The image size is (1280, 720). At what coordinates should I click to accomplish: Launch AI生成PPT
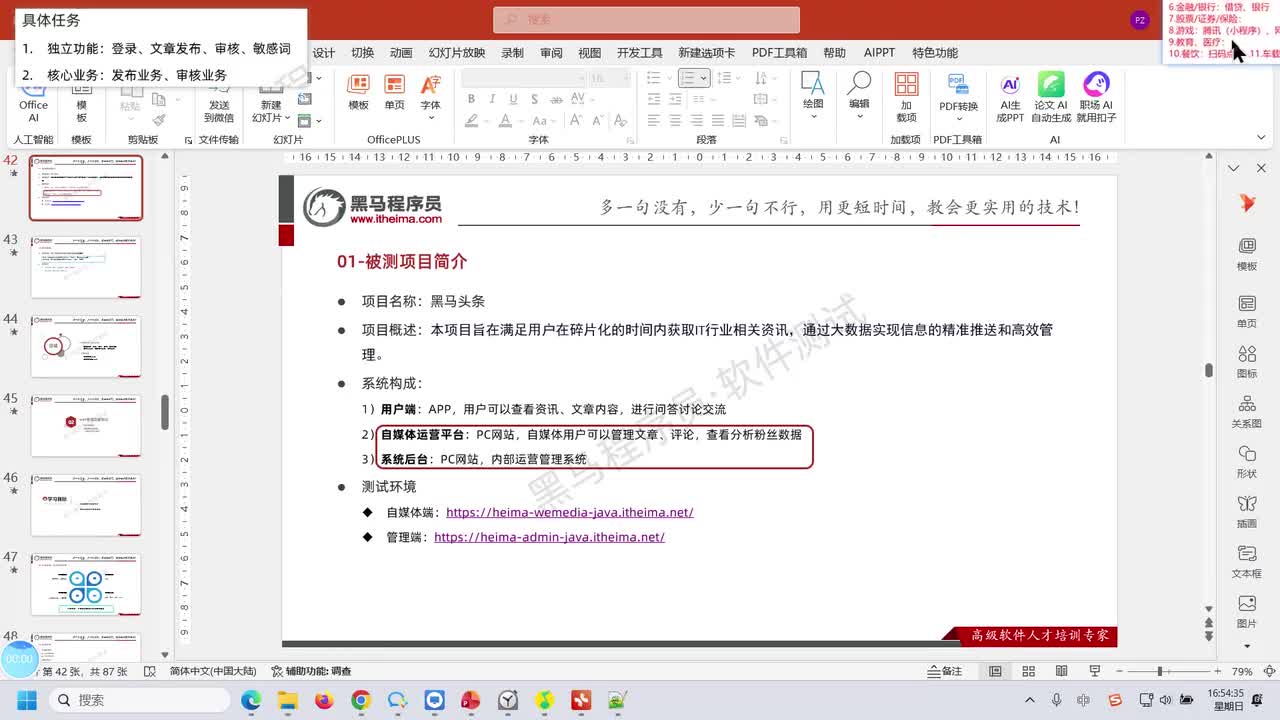coord(1010,97)
